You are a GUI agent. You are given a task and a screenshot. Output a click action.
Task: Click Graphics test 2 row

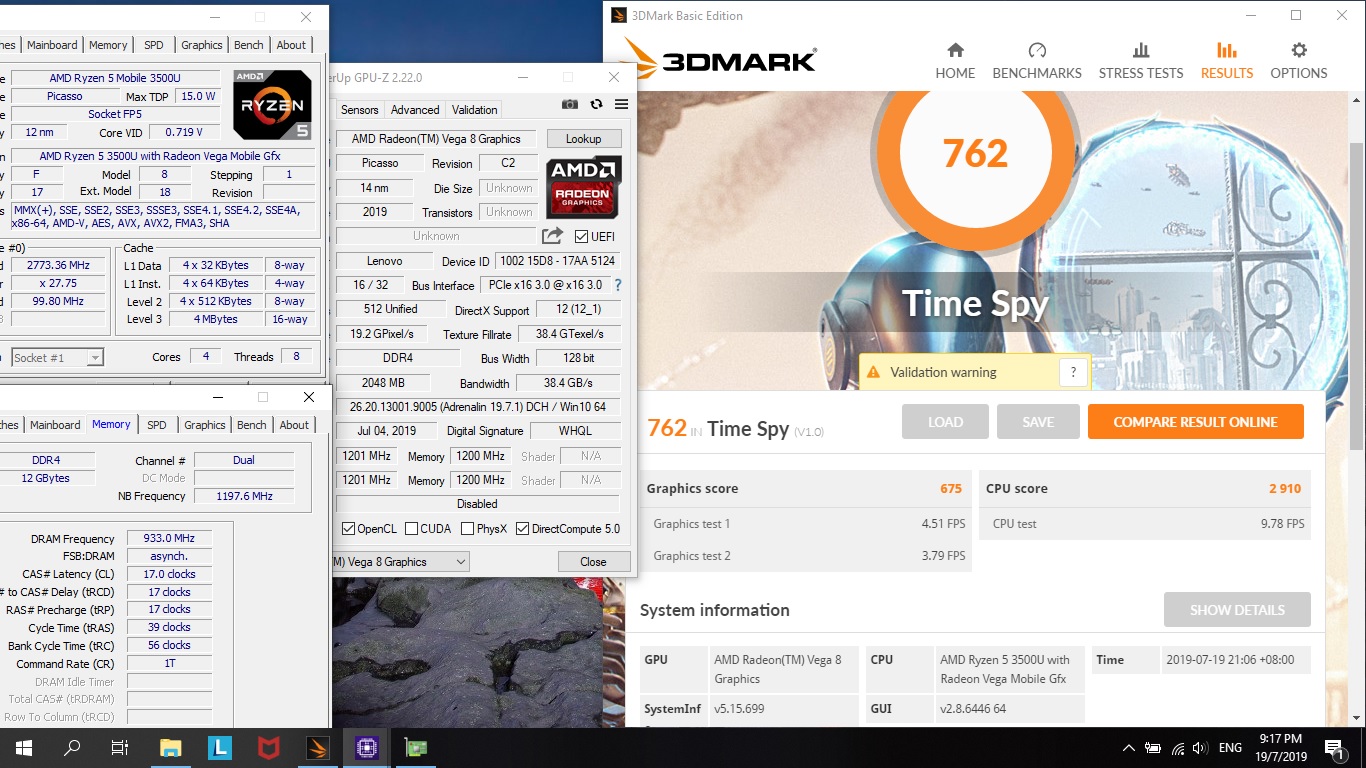(804, 556)
